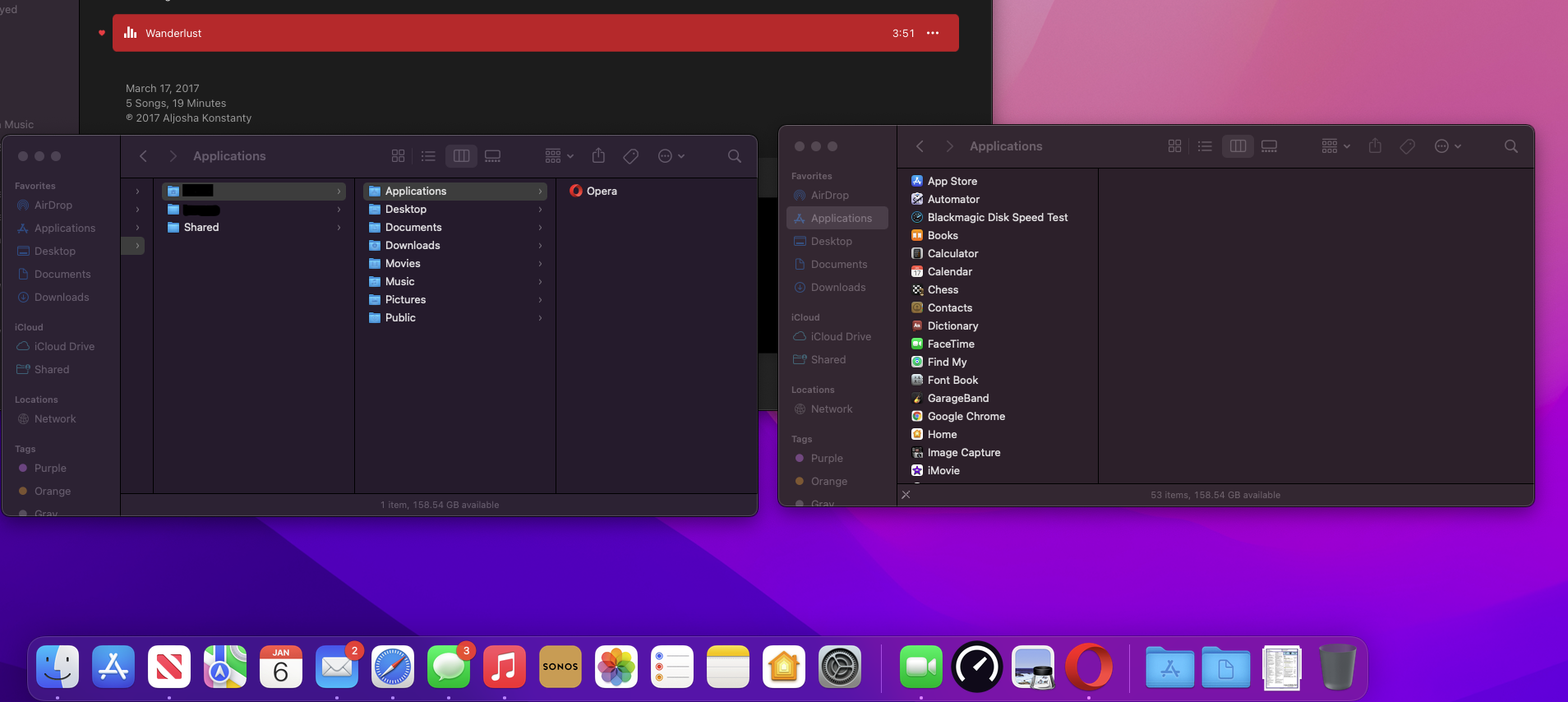Viewport: 1568px width, 702px height.
Task: Switch left Finder to gallery view
Action: coord(492,156)
